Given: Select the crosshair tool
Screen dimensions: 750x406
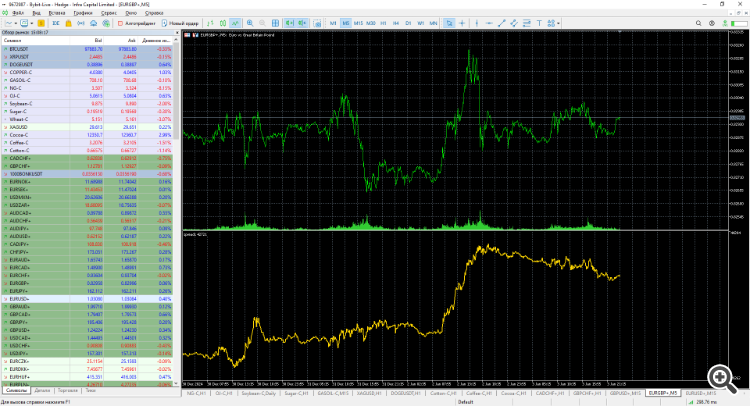Looking at the screenshot, I should (x=462, y=23).
